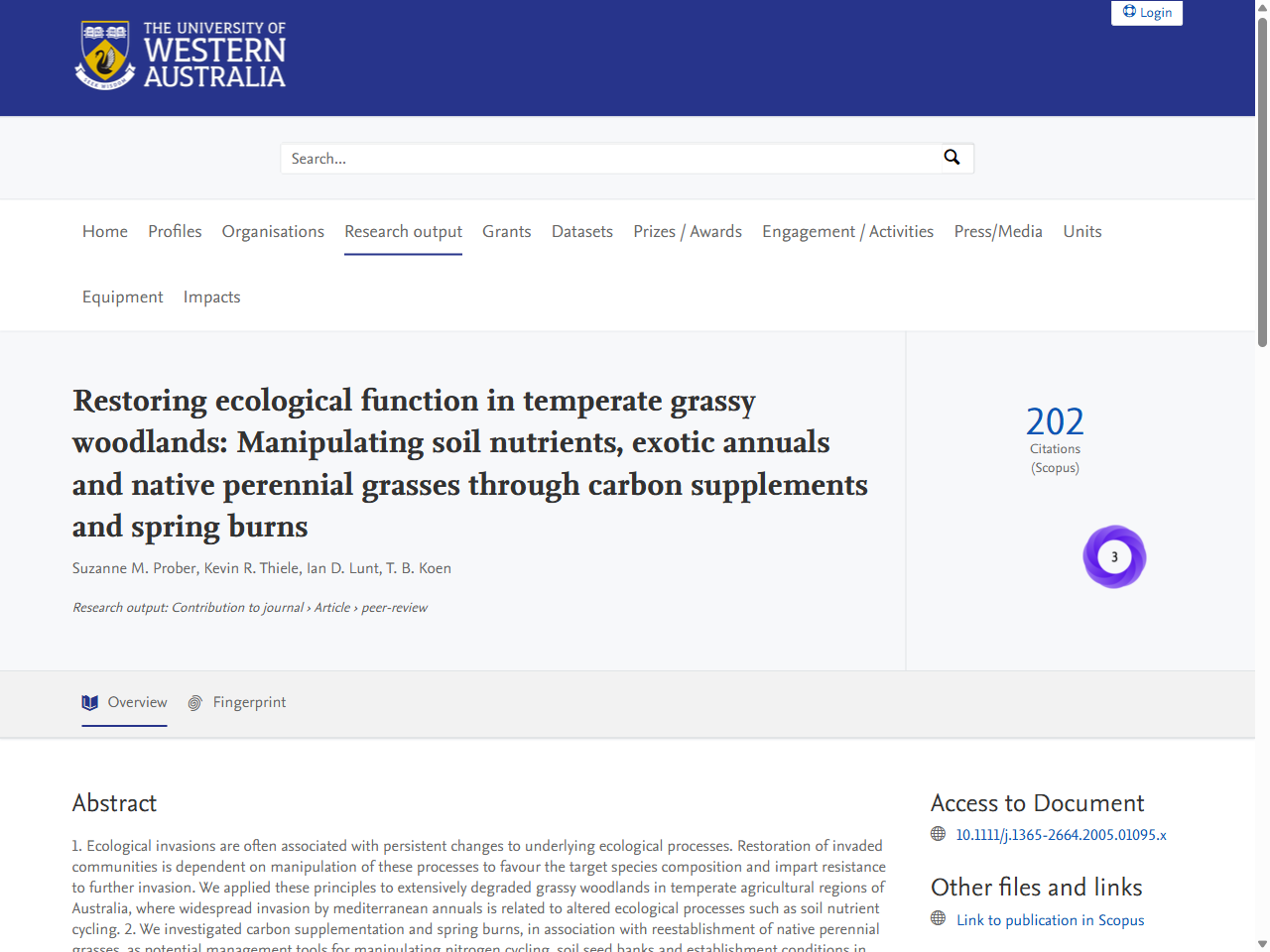Click the search magnifier icon
Viewport: 1270px width, 952px height.
[952, 158]
